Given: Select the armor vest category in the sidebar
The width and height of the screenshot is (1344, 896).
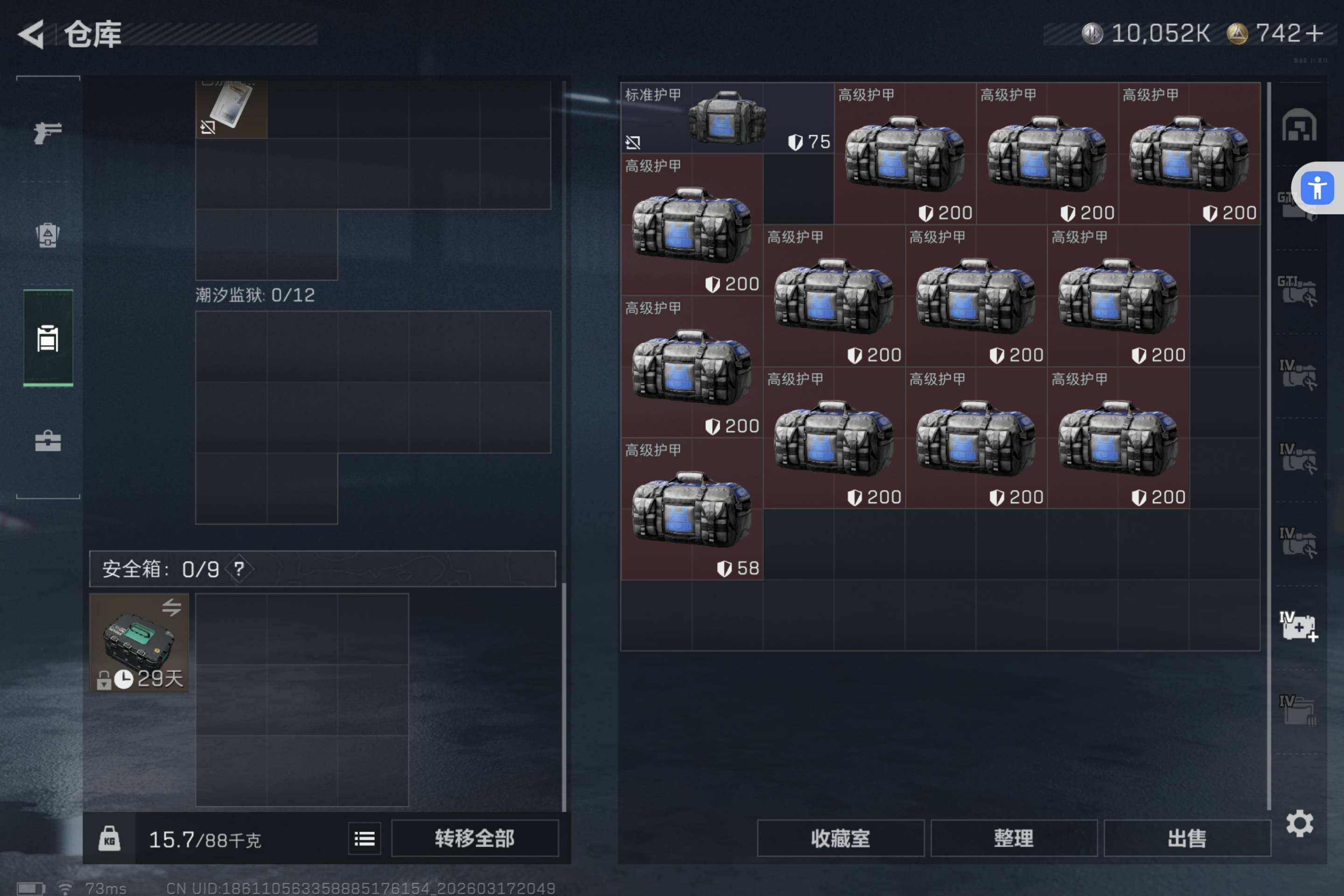Looking at the screenshot, I should point(48,235).
